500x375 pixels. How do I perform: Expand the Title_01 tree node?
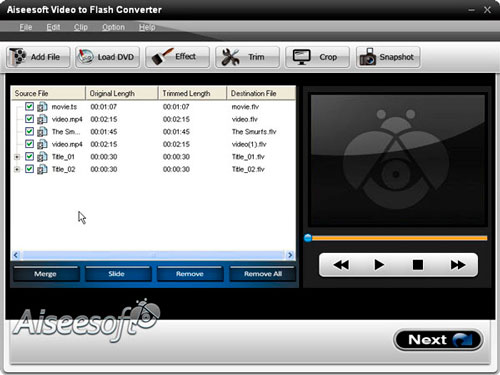[x=17, y=157]
